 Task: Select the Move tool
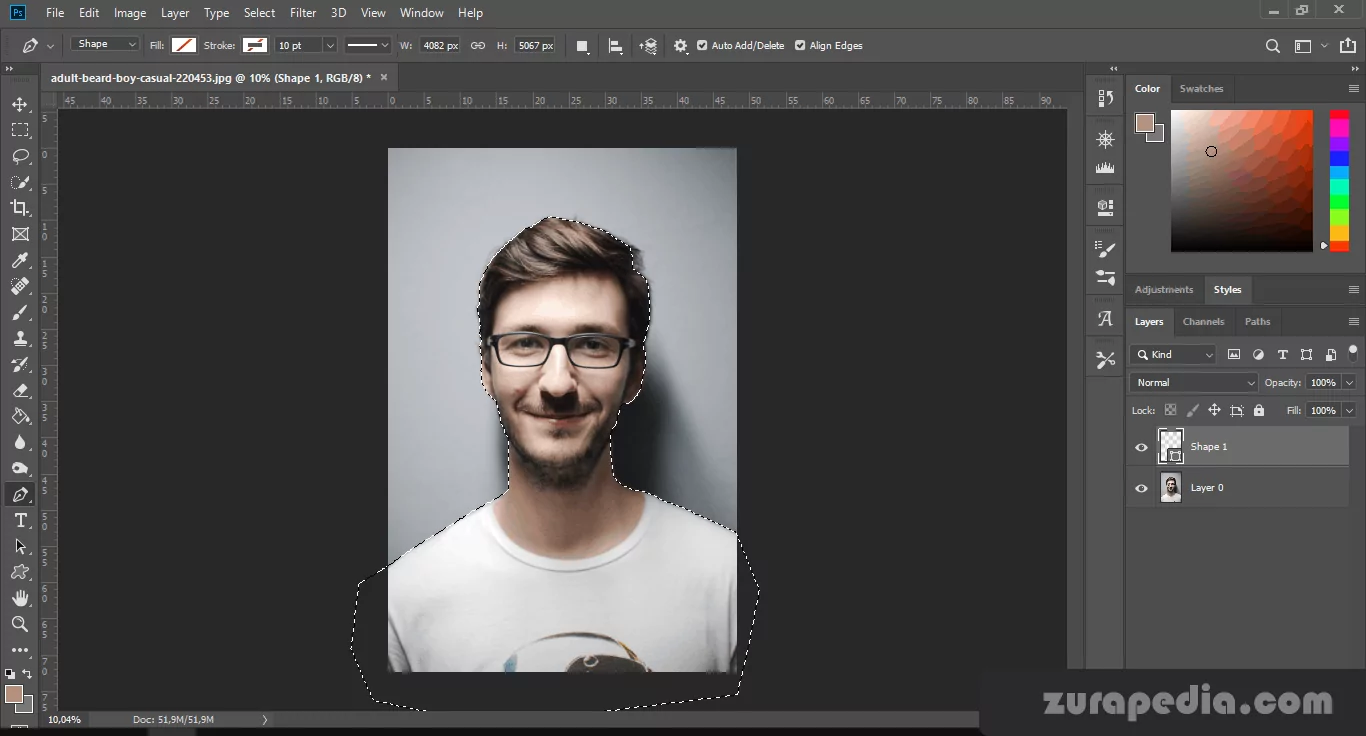[x=20, y=104]
